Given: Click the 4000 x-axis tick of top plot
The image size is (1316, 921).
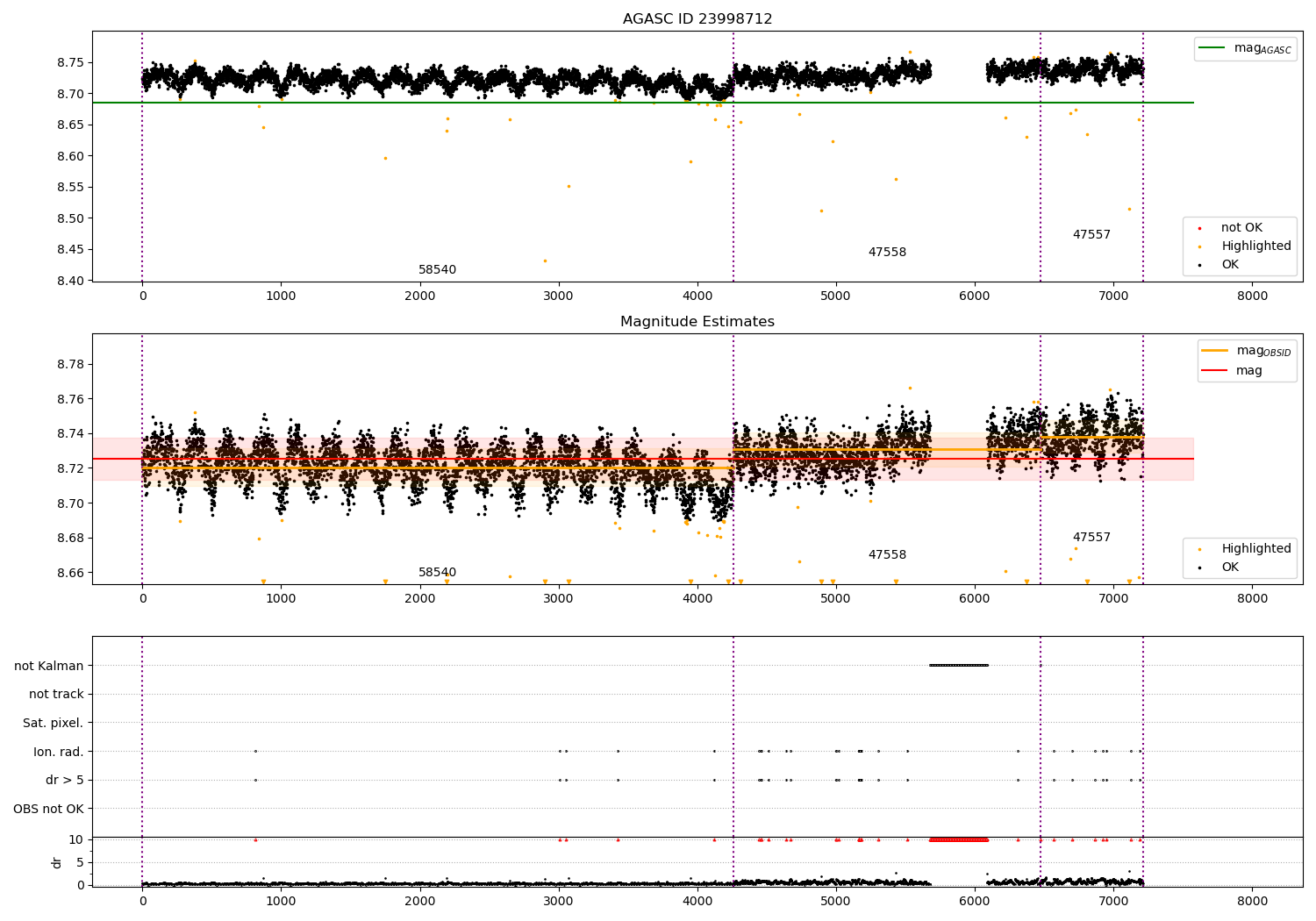Looking at the screenshot, I should click(x=697, y=296).
